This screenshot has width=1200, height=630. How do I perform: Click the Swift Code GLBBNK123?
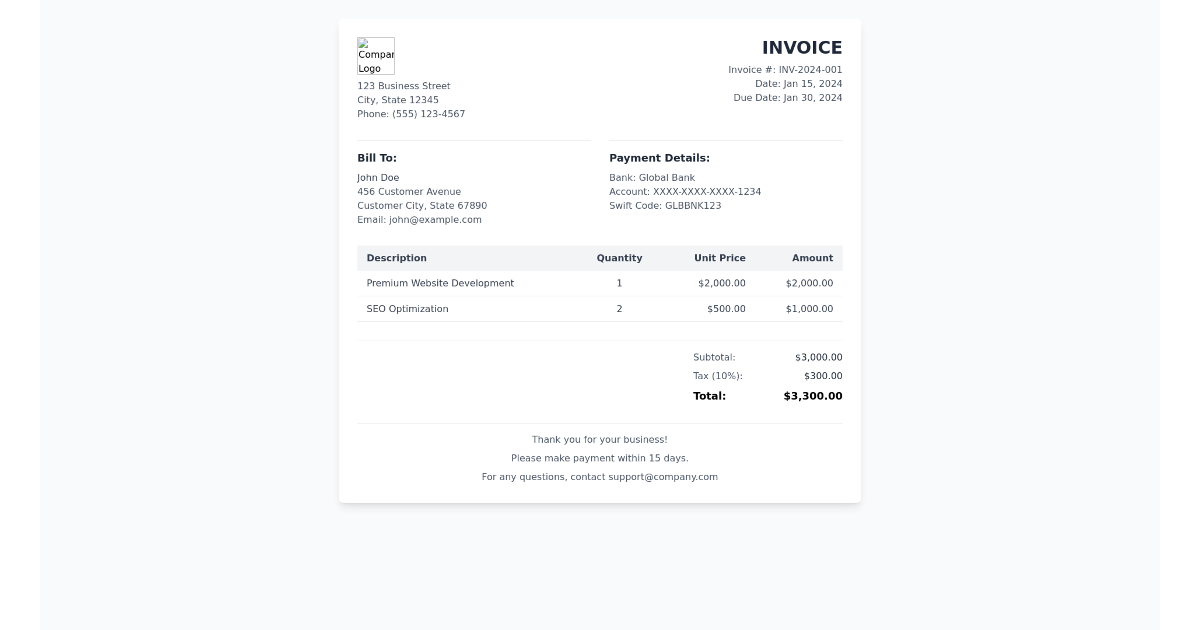pos(664,205)
